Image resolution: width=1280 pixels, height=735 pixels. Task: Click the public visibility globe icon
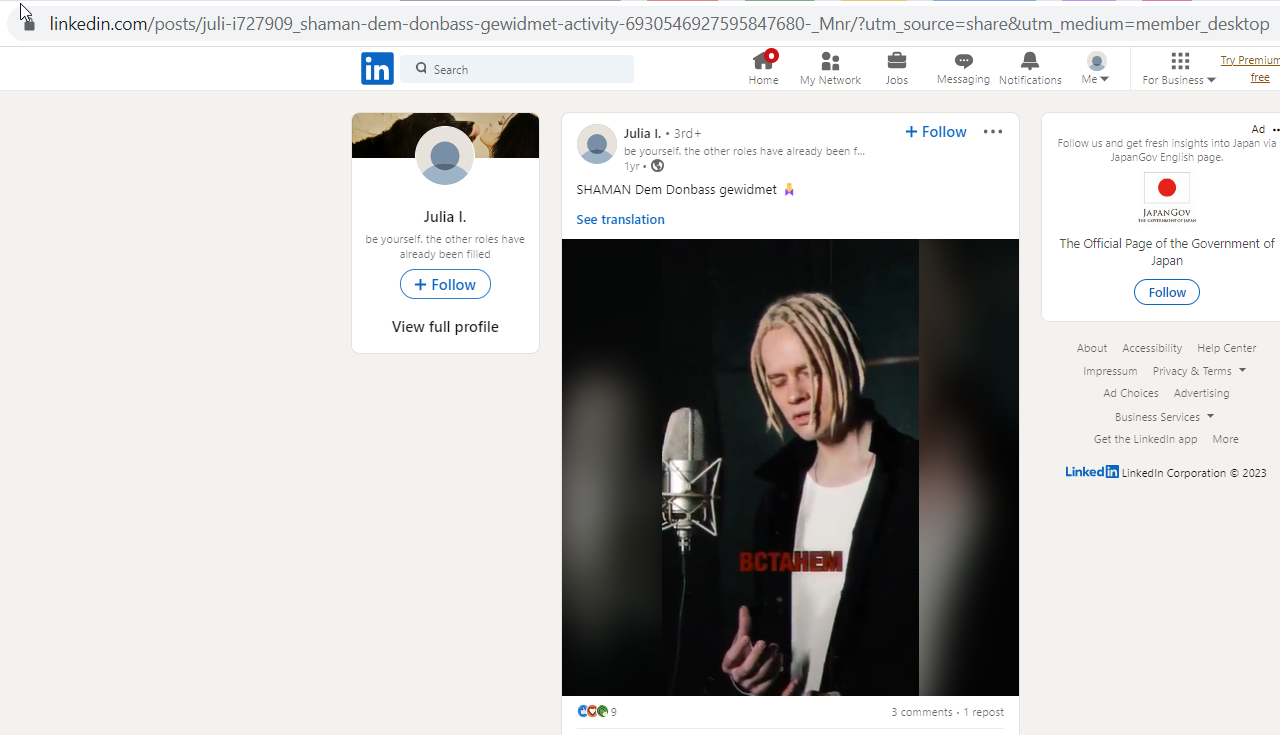pyautogui.click(x=657, y=166)
